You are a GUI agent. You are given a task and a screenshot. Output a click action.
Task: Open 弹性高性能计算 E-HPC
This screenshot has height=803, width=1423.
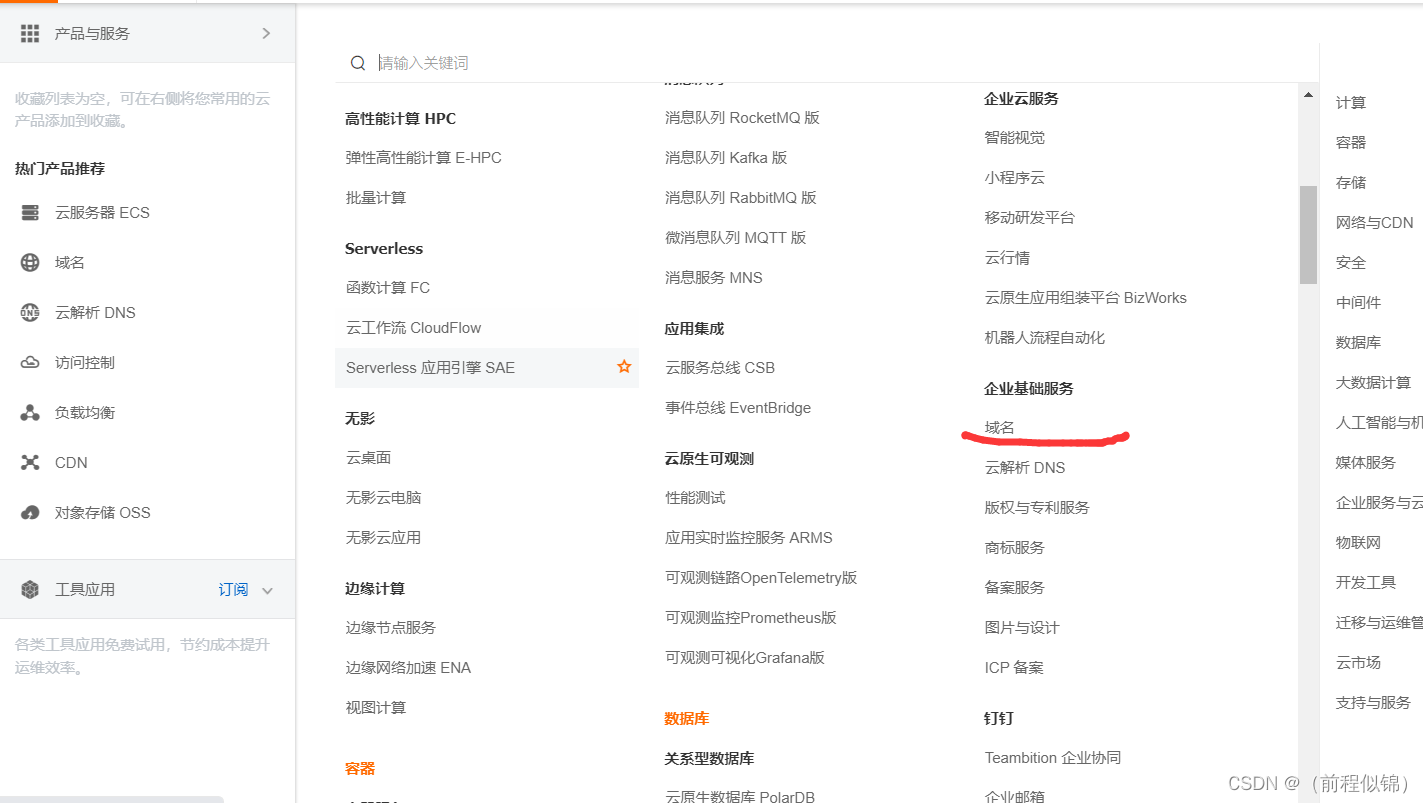point(424,157)
